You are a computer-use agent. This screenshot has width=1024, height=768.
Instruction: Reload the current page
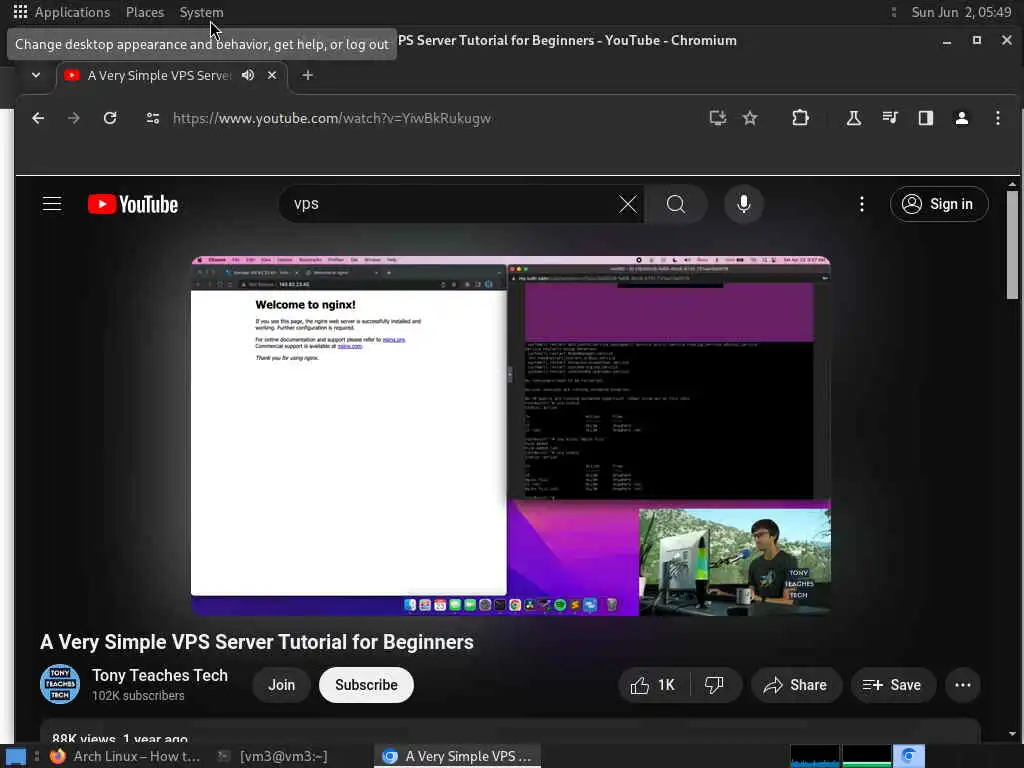click(x=110, y=118)
